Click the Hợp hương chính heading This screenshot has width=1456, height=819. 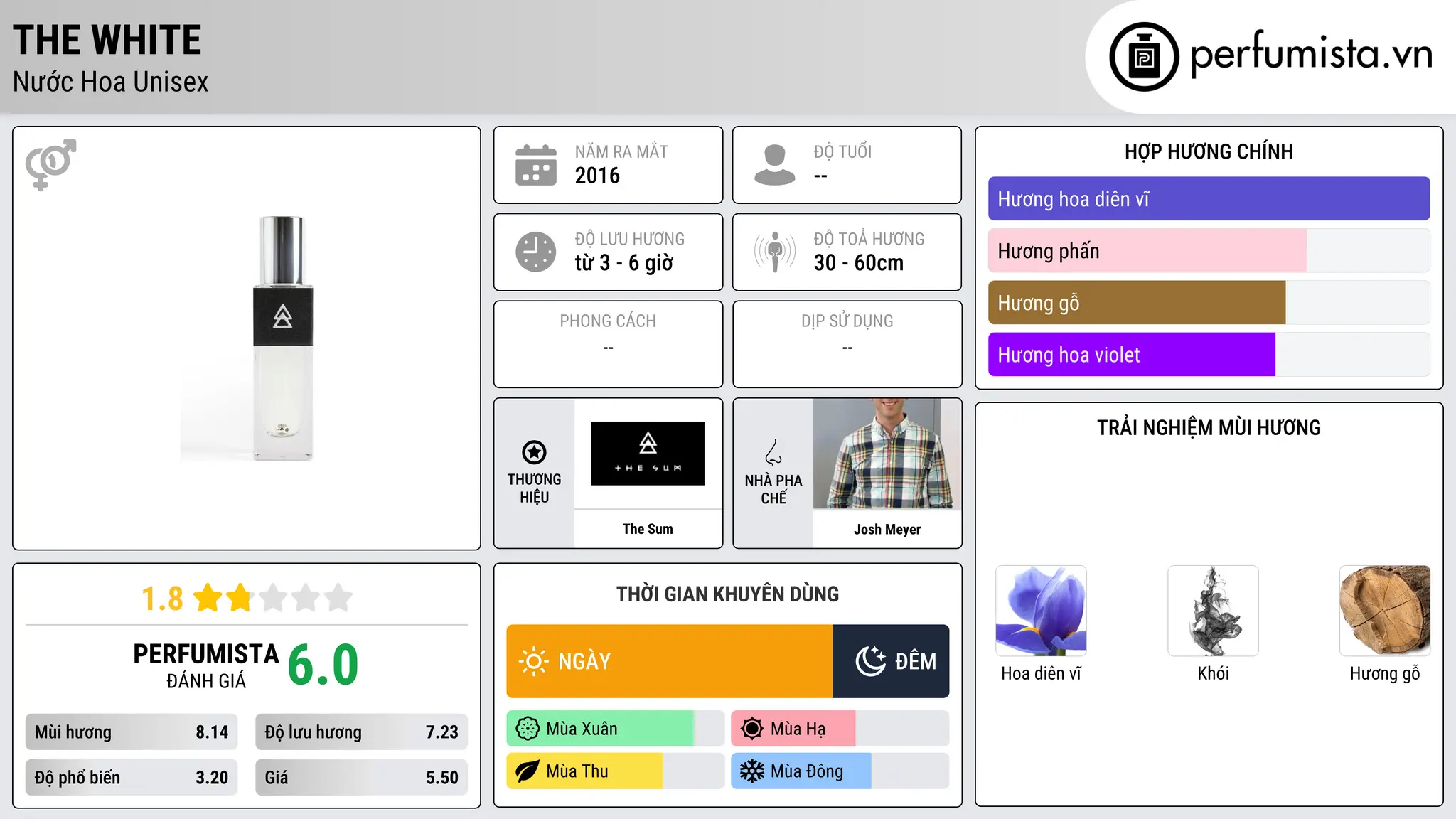tap(1209, 151)
